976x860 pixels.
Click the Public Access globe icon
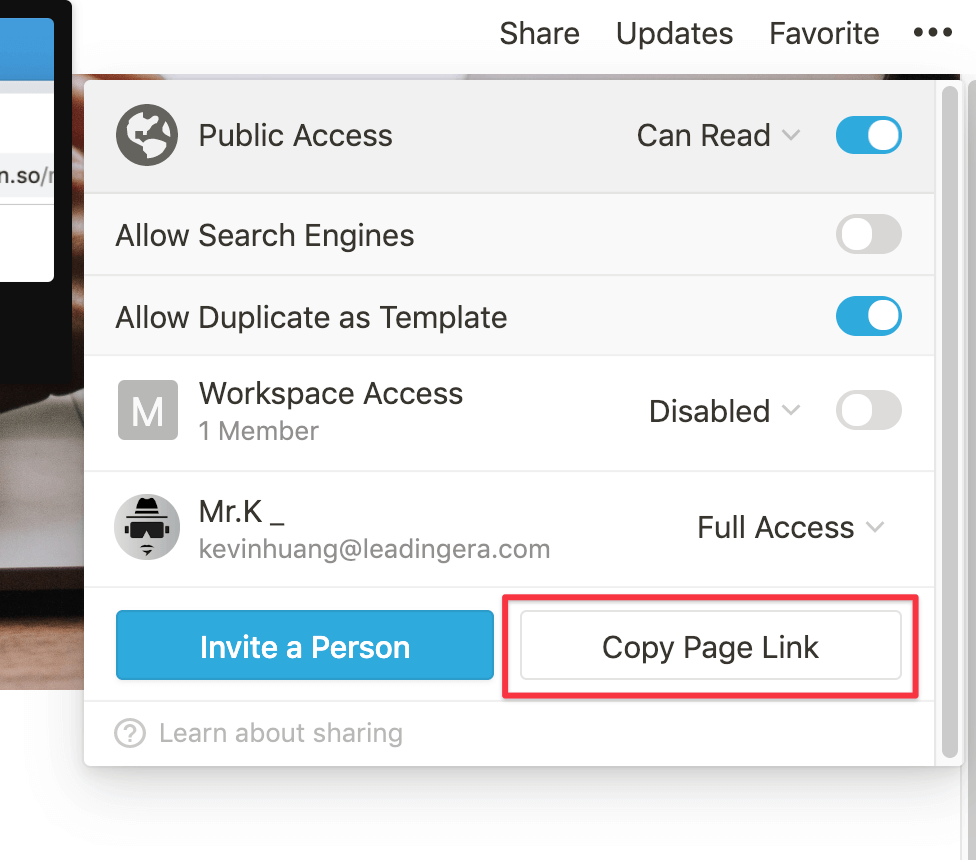point(147,135)
